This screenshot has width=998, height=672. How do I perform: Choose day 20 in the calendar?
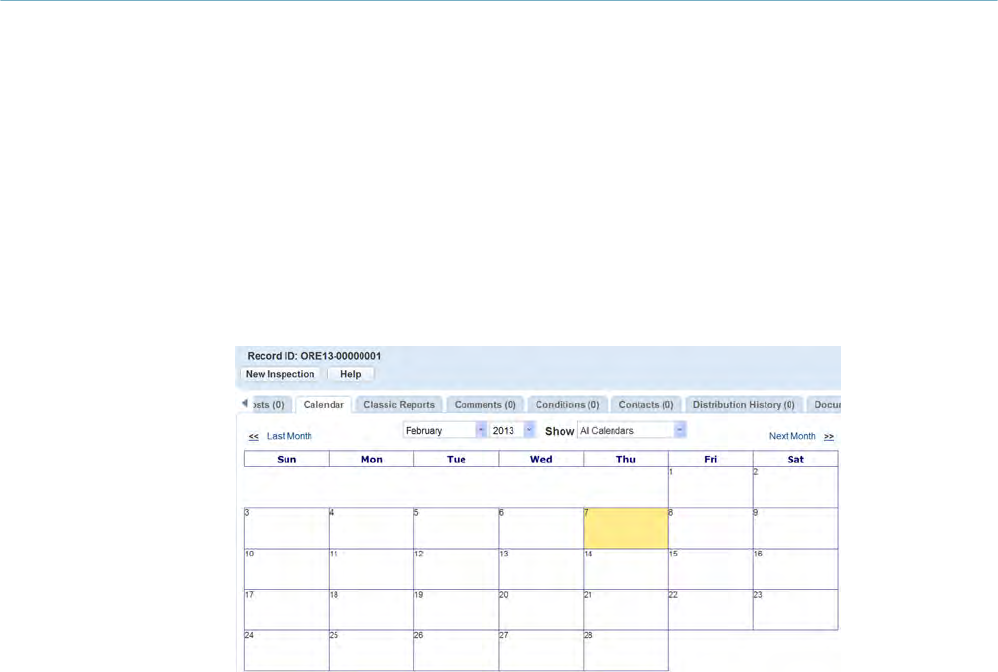coord(541,610)
